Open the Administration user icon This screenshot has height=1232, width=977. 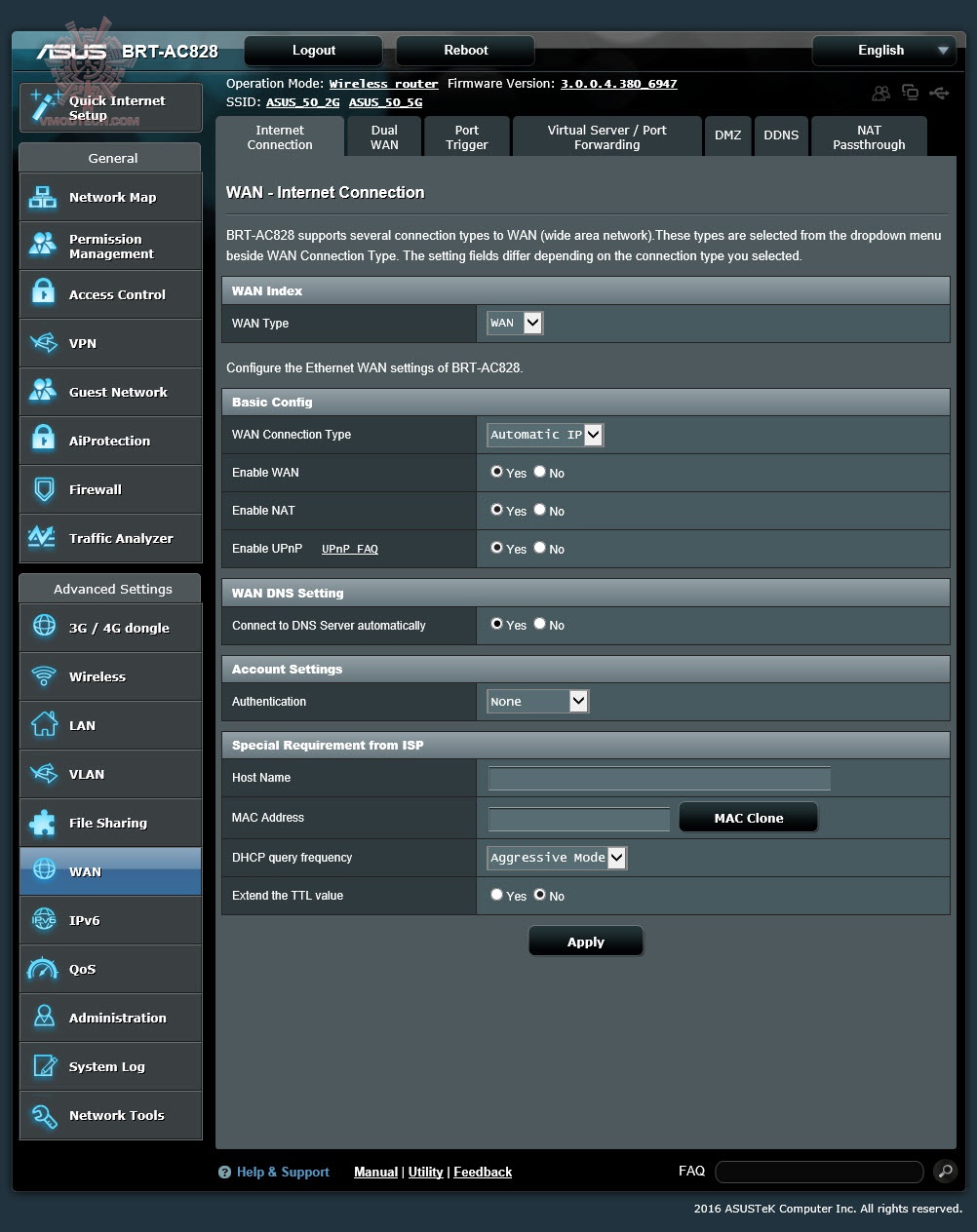(43, 1018)
